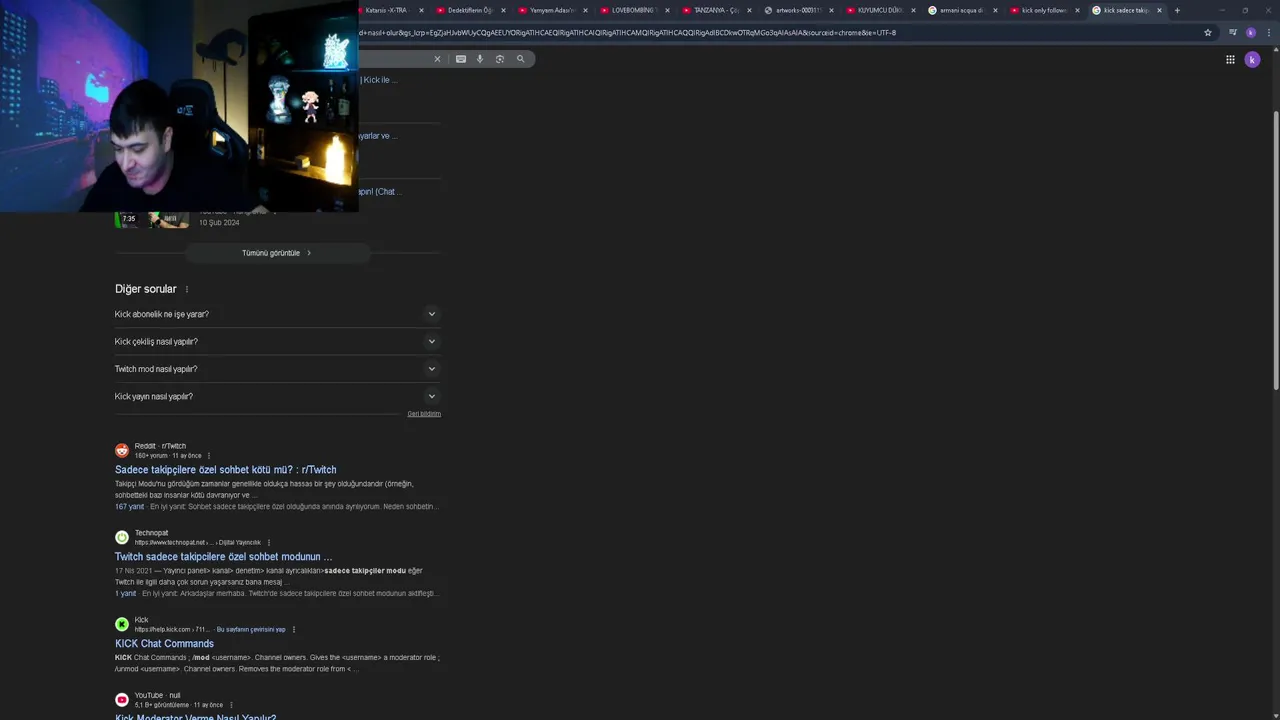Viewport: 1280px width, 720px height.
Task: Click 'Bu sayfanın çevirisini yap' translate link
Action: tap(251, 630)
